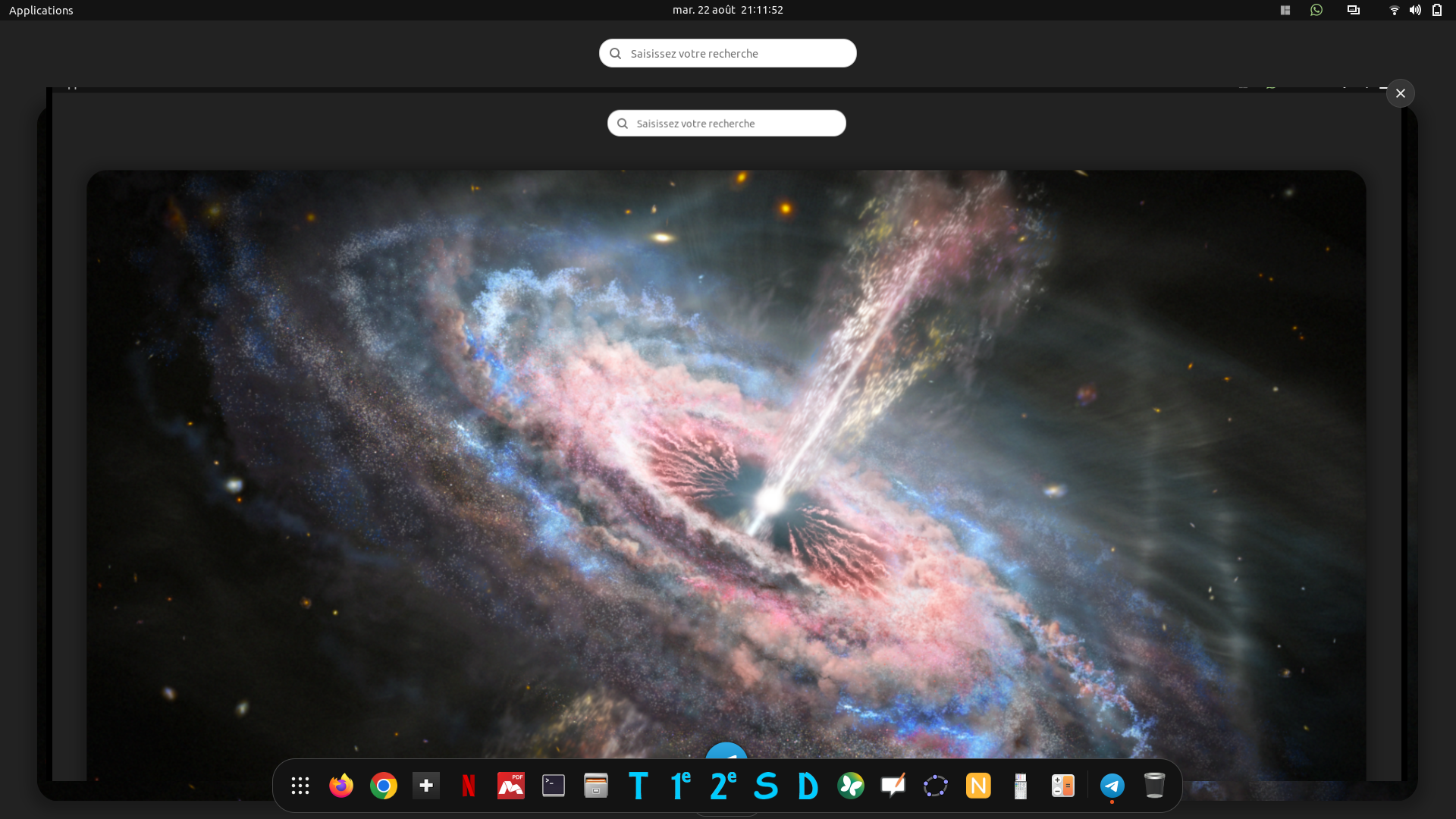Open Master PDF Editor from the dock
The height and width of the screenshot is (819, 1456).
pos(511,786)
